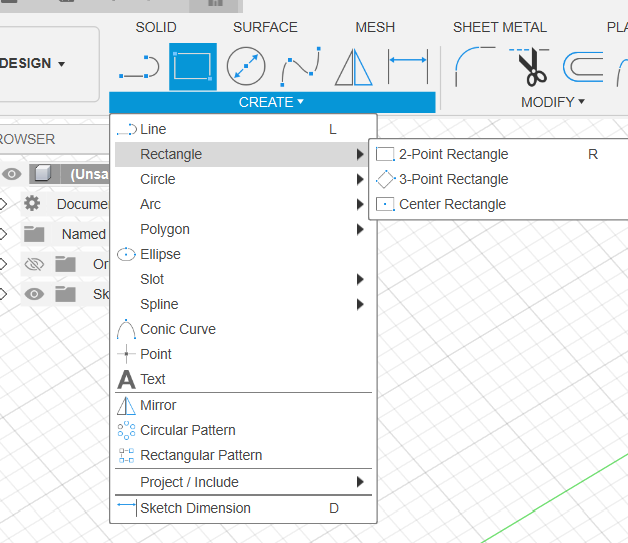Choose Line from the Create menu
Viewport: 628px width, 543px height.
point(244,129)
